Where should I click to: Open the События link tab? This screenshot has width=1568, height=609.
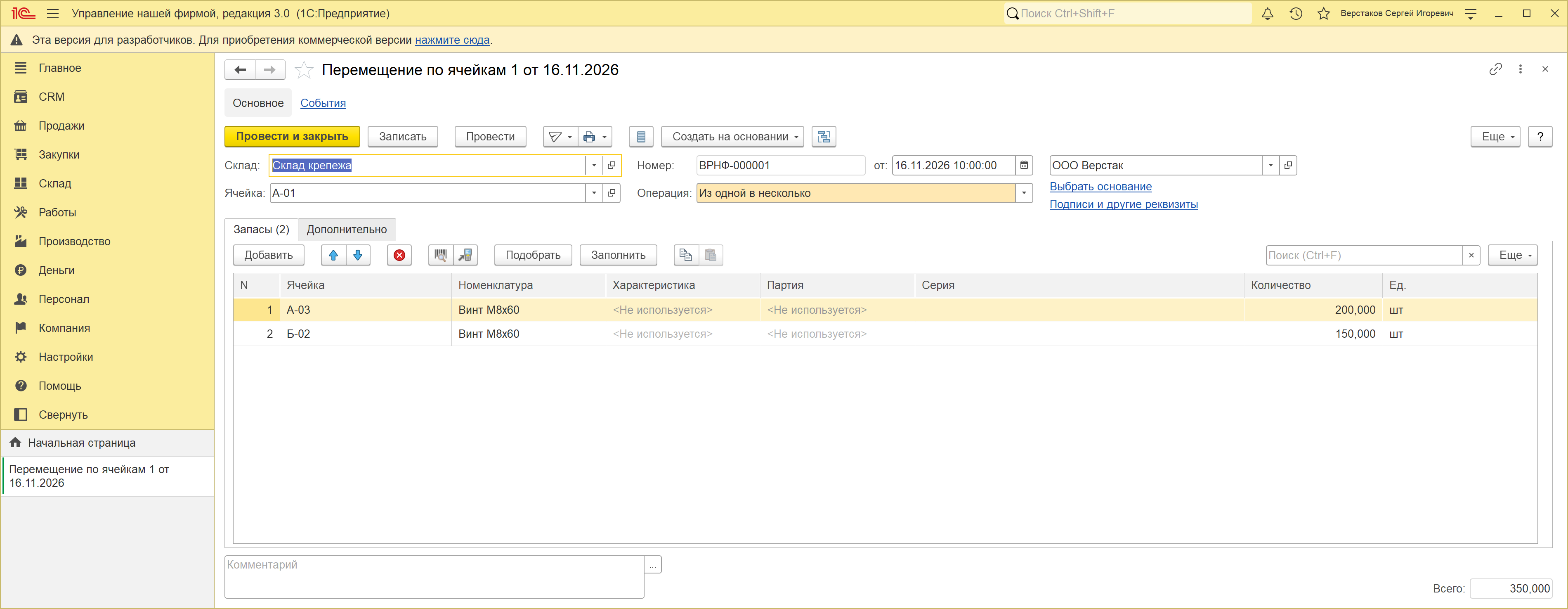323,103
